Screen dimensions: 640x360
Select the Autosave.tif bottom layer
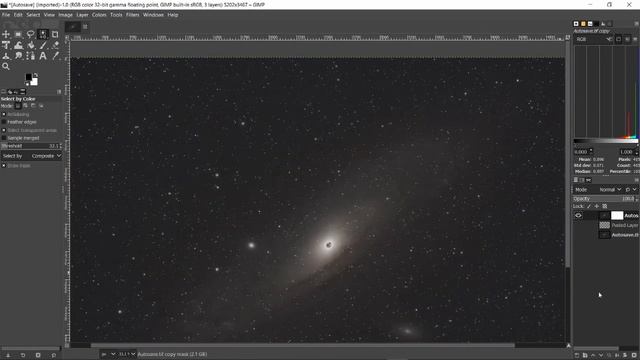[606, 235]
